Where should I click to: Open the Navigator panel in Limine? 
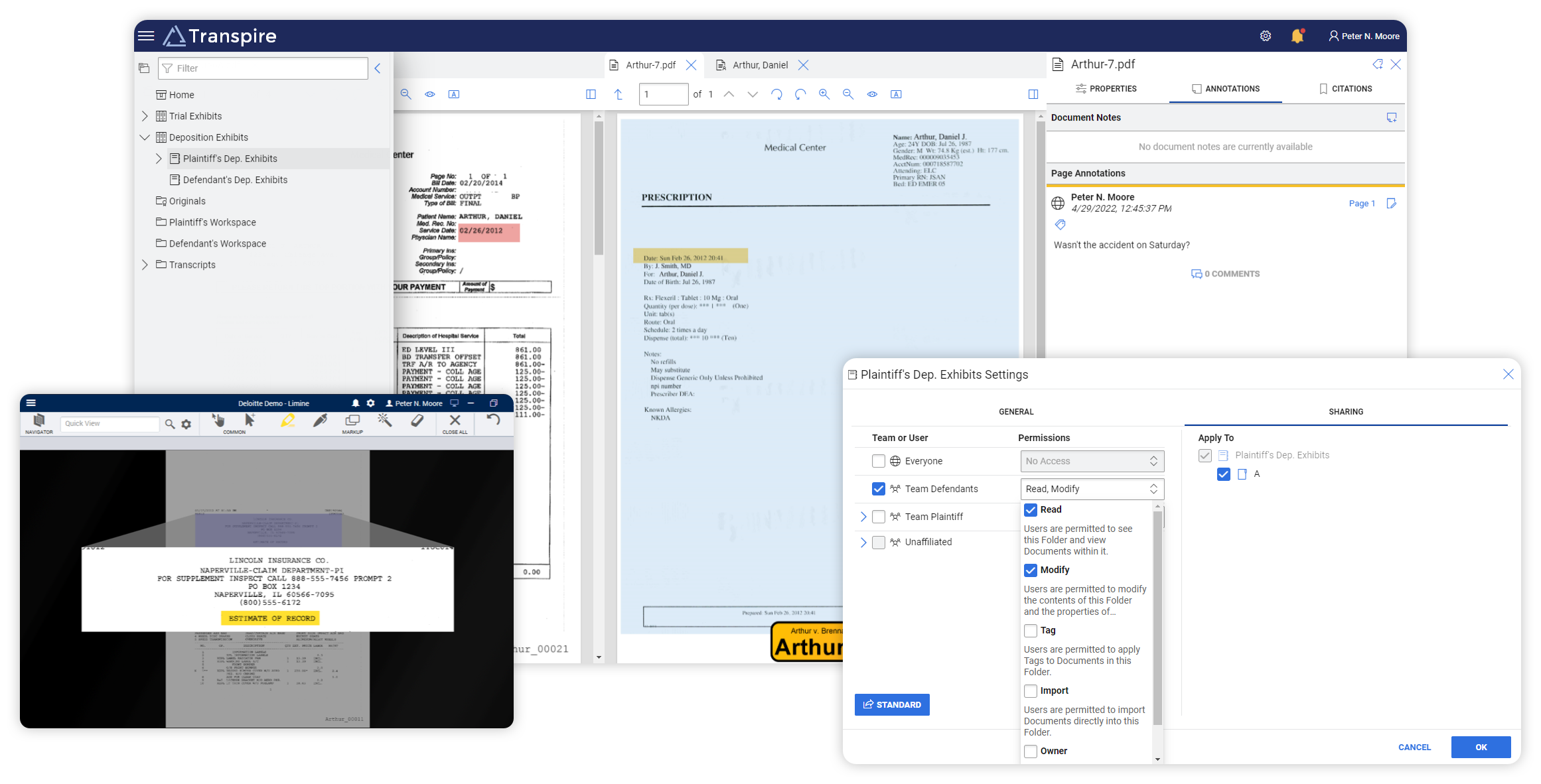38,423
